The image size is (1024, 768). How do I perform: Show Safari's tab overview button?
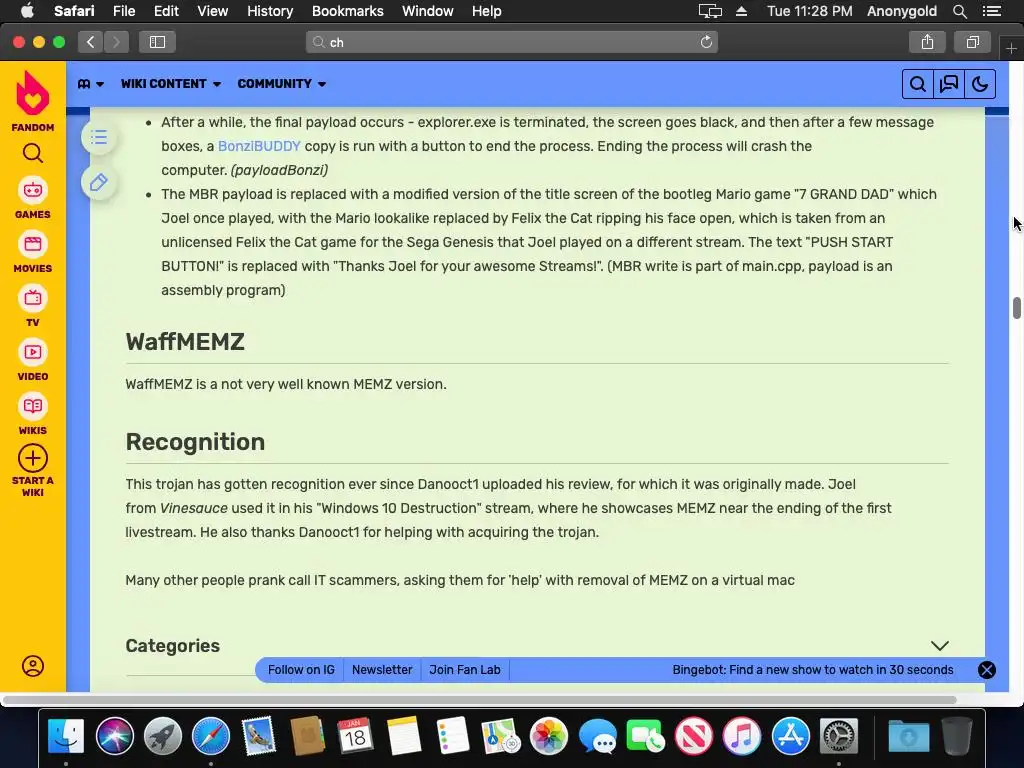click(x=972, y=42)
